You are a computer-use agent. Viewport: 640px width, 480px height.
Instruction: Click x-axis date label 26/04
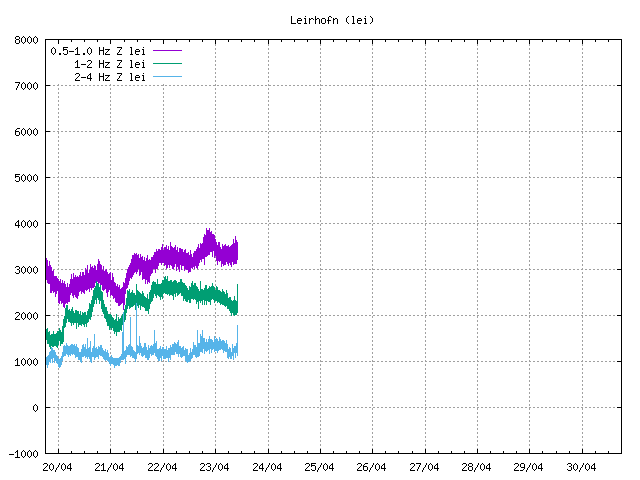point(371,467)
